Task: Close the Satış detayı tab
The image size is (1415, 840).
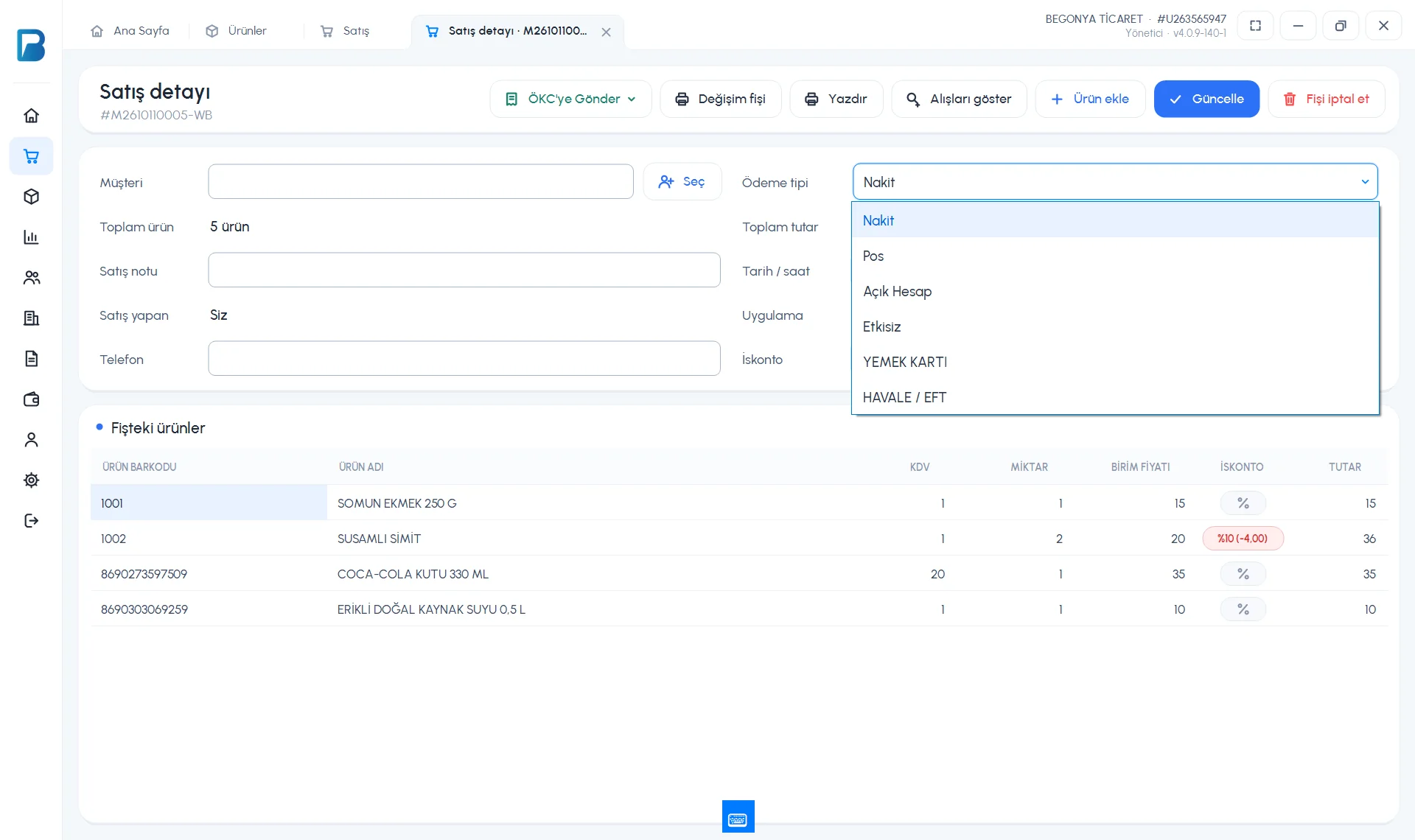Action: click(x=606, y=32)
